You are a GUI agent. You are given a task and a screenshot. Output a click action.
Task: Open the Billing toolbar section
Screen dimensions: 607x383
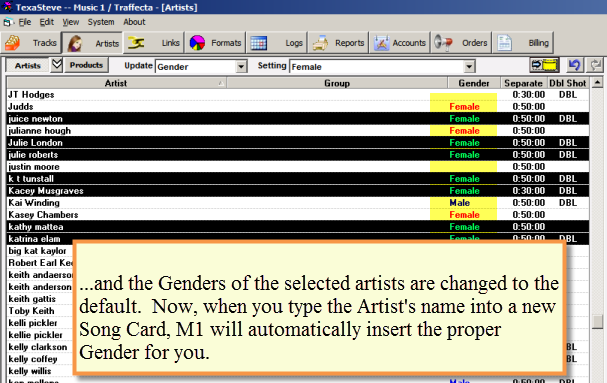pyautogui.click(x=523, y=43)
